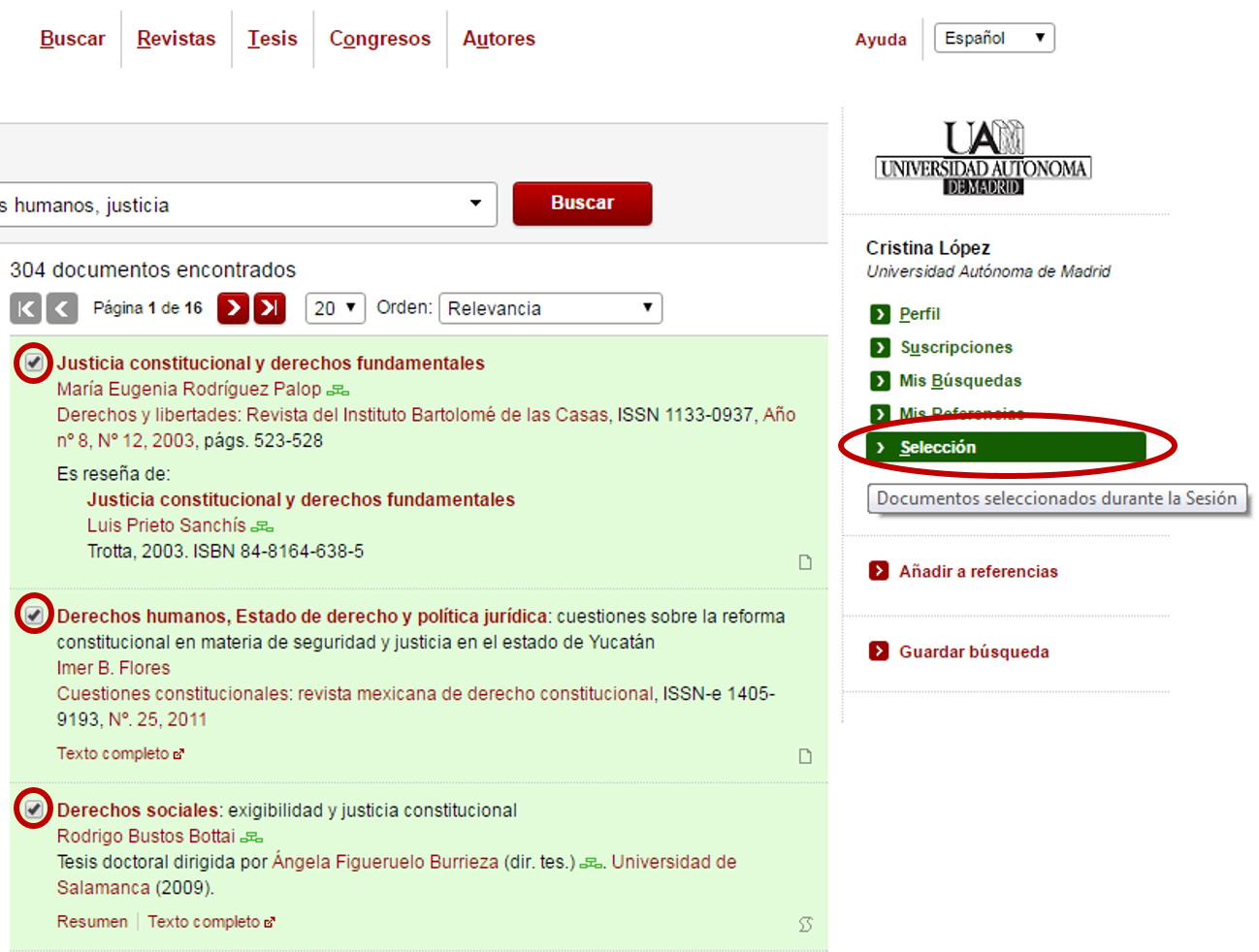Open results per page dropdown showing 20
The width and height of the screenshot is (1259, 952).
pyautogui.click(x=336, y=308)
